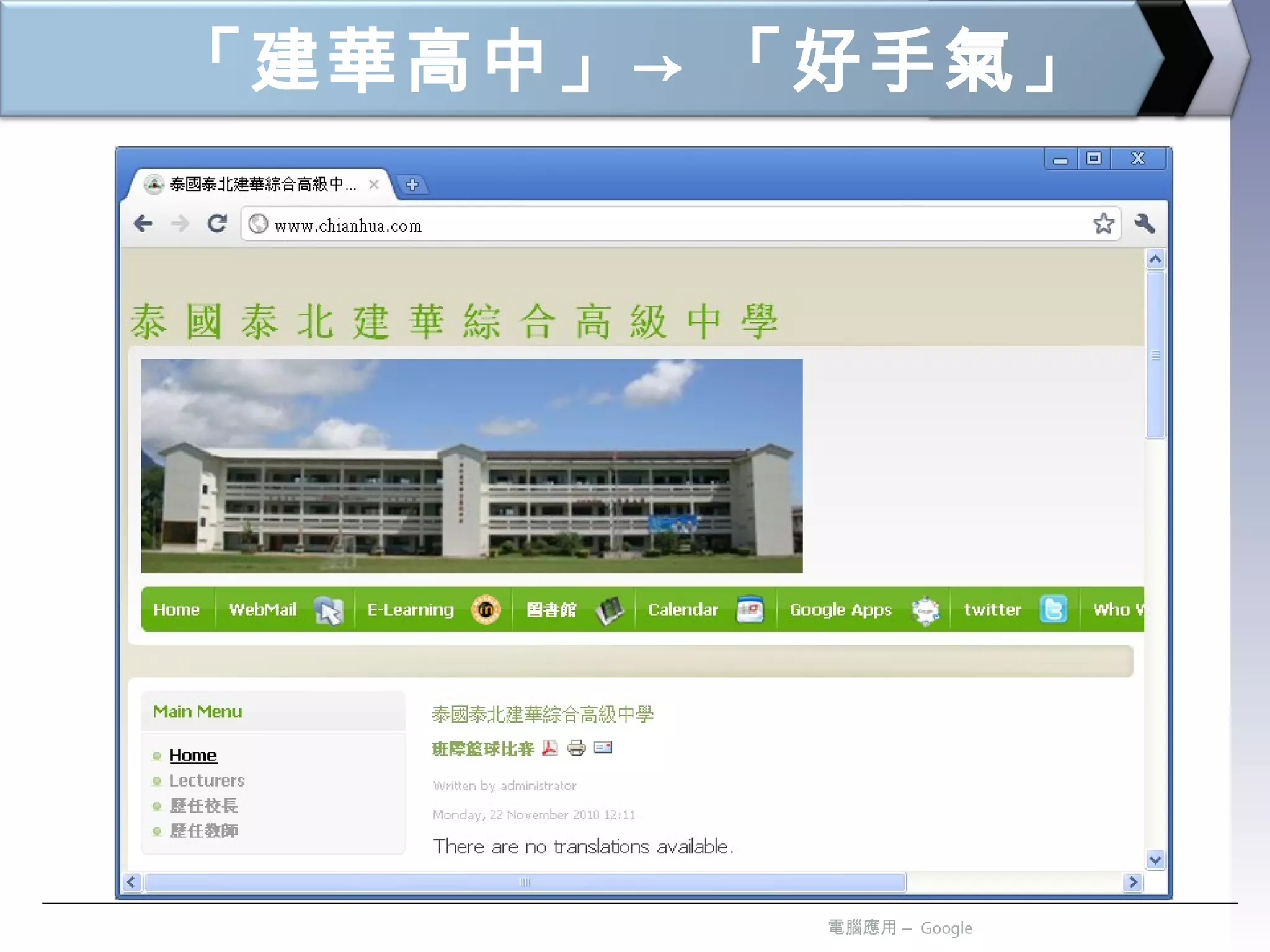Click the horizontal scrollbar thumb
This screenshot has height=952, width=1270.
tap(525, 882)
